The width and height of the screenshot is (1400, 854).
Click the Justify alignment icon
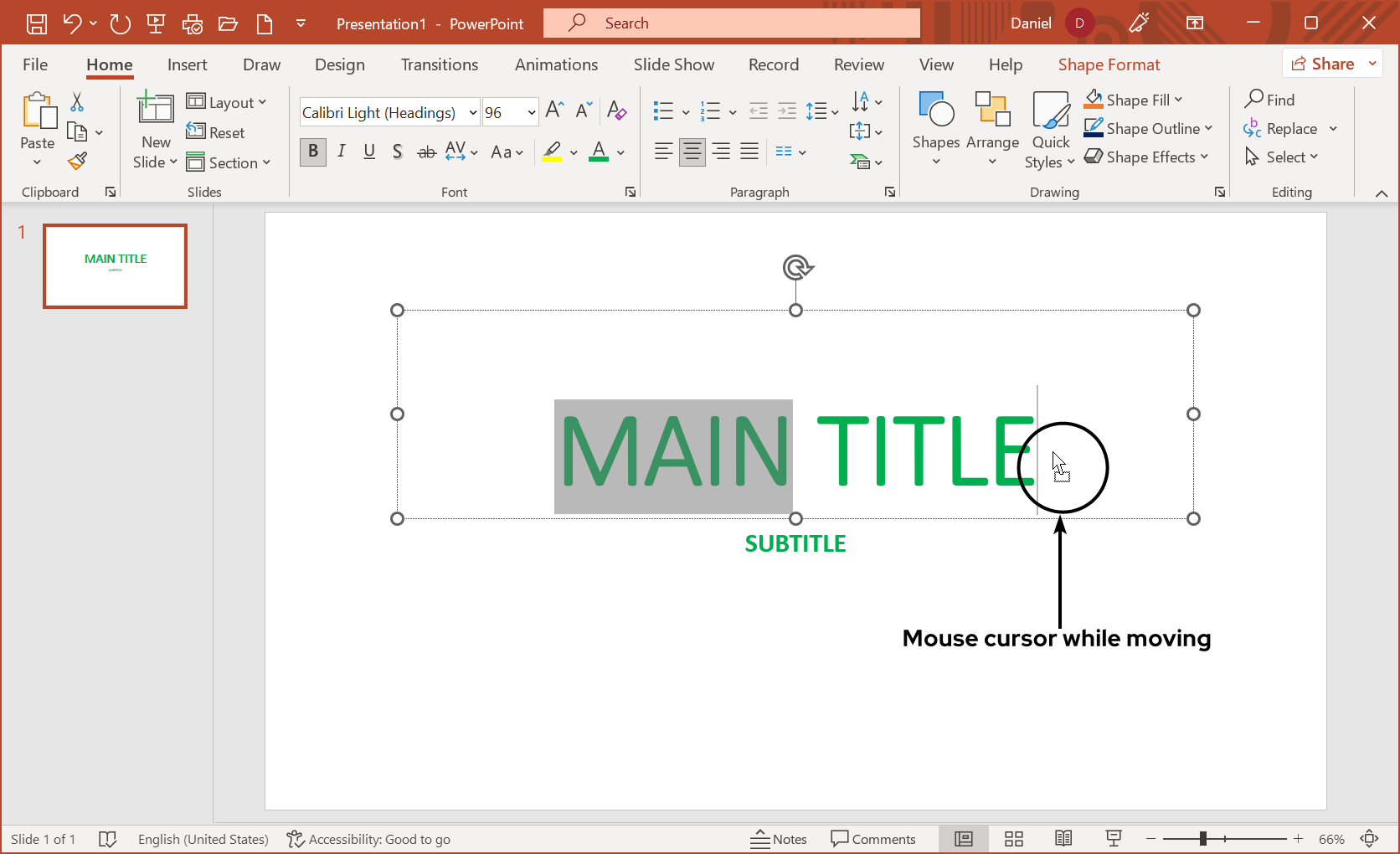coord(749,152)
